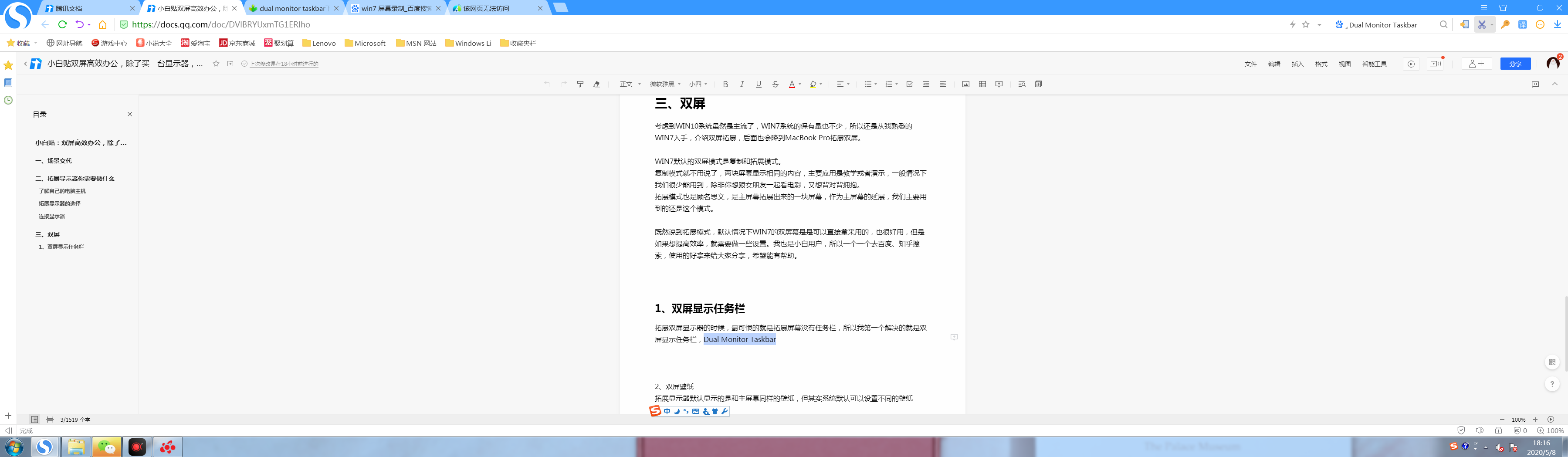
Task: Click the format painter icon
Action: pyautogui.click(x=580, y=84)
